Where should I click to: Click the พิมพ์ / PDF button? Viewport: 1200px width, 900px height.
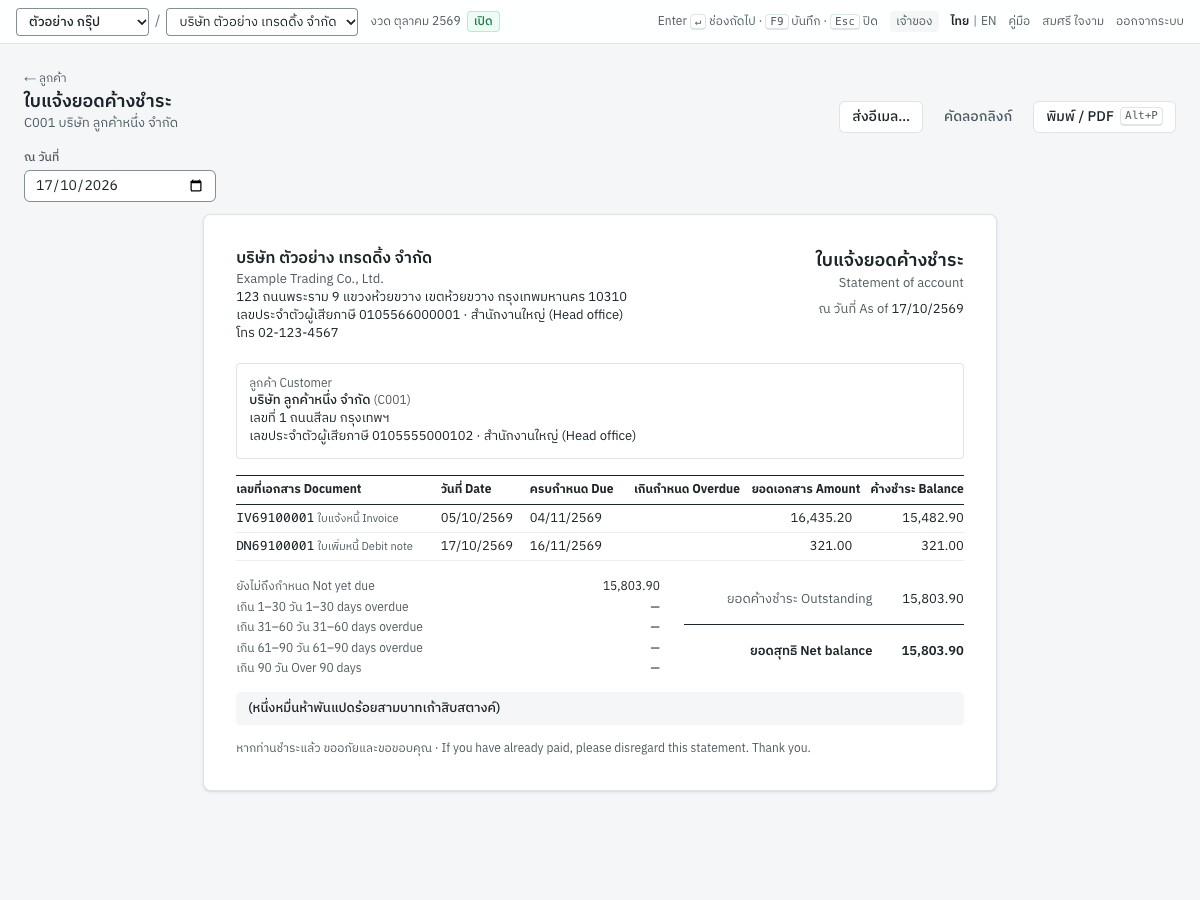(1104, 117)
